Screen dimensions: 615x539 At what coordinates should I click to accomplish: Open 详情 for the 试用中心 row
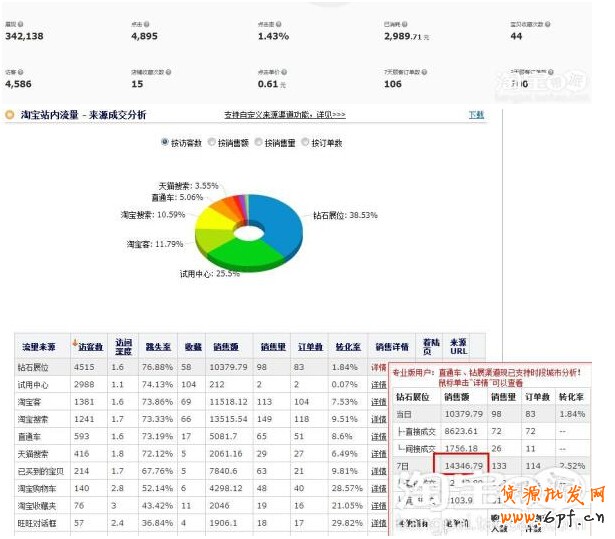[379, 384]
